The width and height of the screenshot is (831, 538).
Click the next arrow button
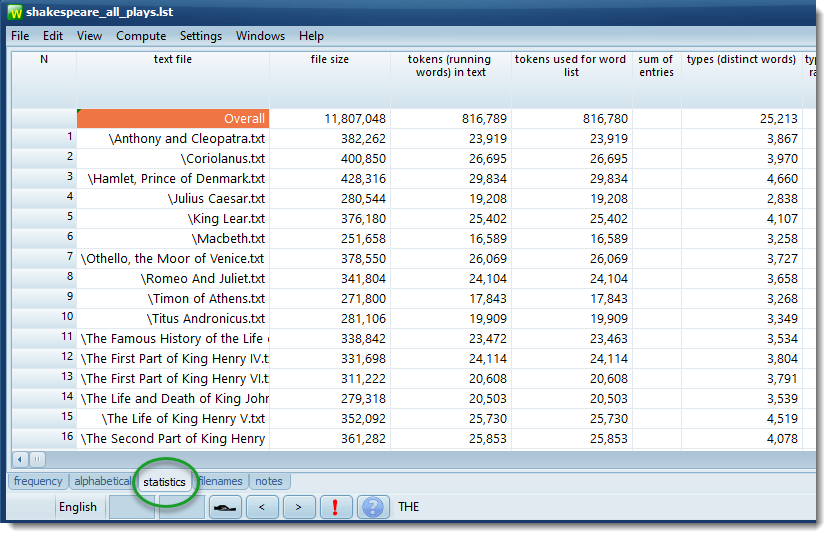tap(299, 507)
